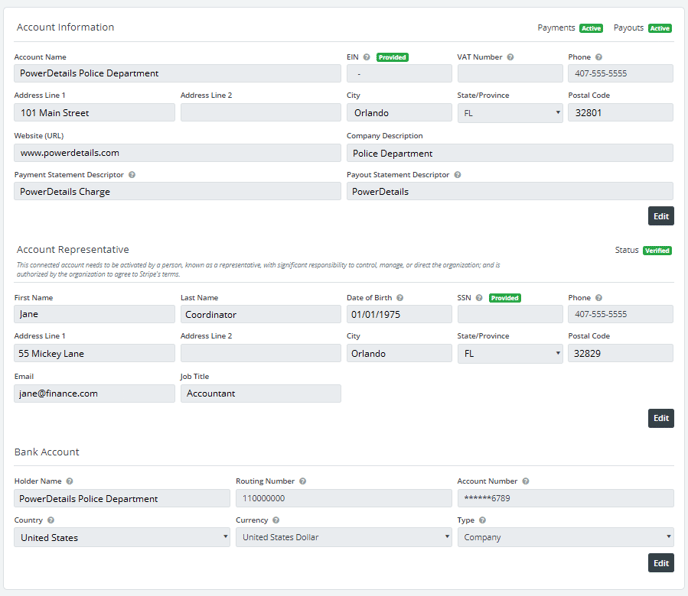Click the Account Name input field
The height and width of the screenshot is (596, 688).
click(177, 73)
